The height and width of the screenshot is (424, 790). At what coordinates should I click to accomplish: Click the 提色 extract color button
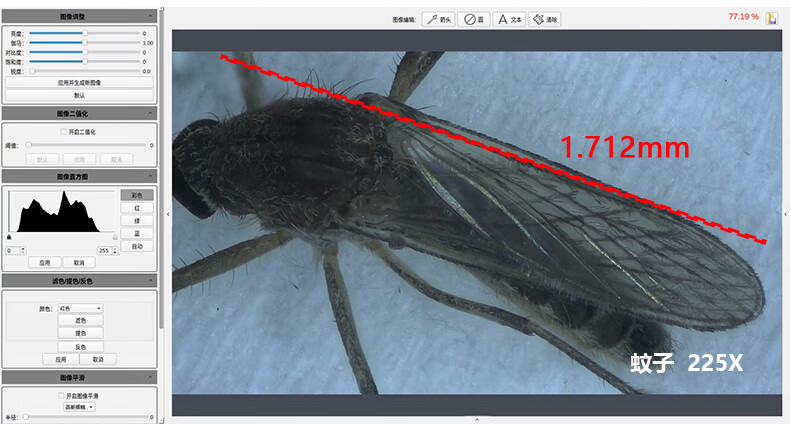81,333
